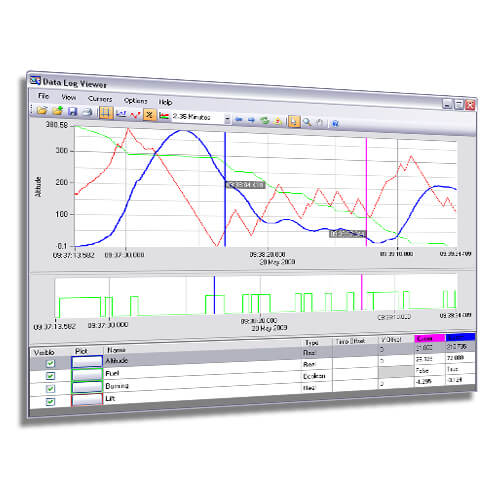
Task: Open the File menu
Action: (43, 96)
